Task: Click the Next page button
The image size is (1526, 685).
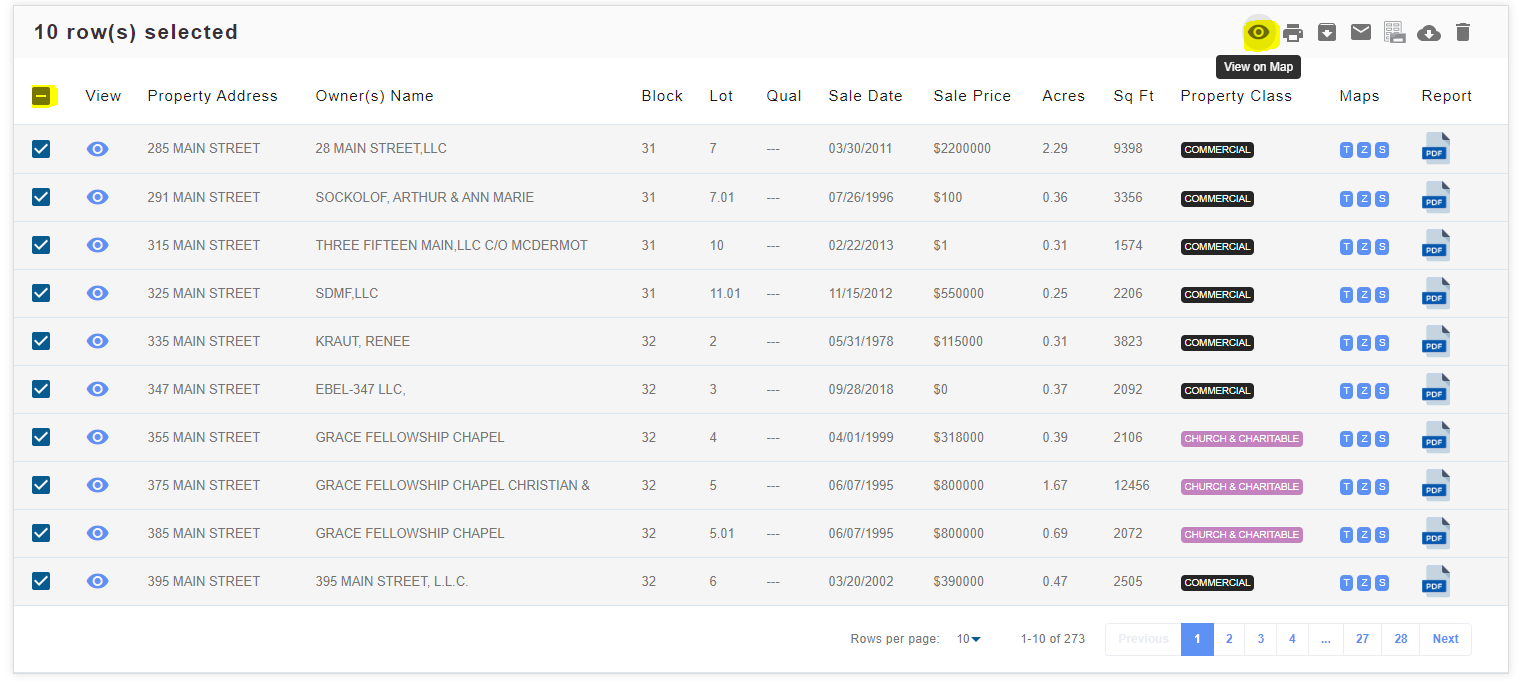Action: point(1446,639)
